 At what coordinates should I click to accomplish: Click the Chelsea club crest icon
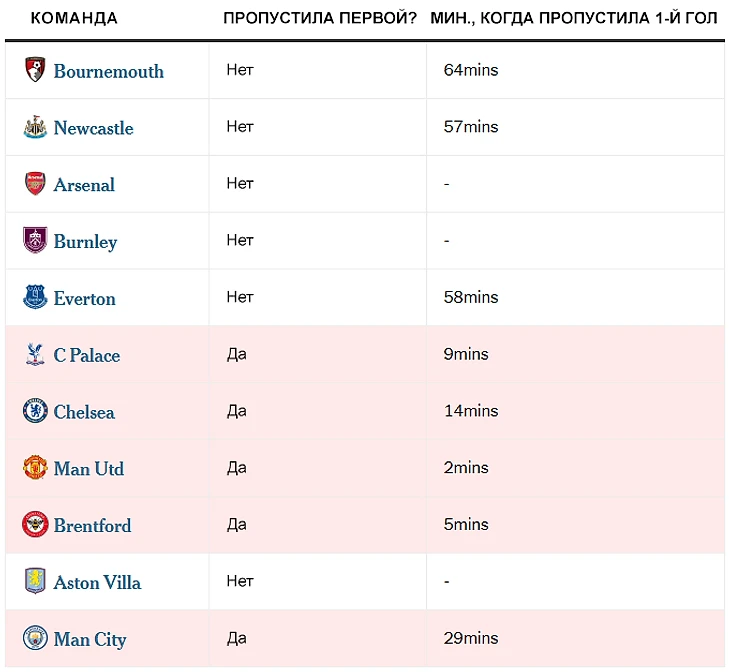[x=35, y=411]
